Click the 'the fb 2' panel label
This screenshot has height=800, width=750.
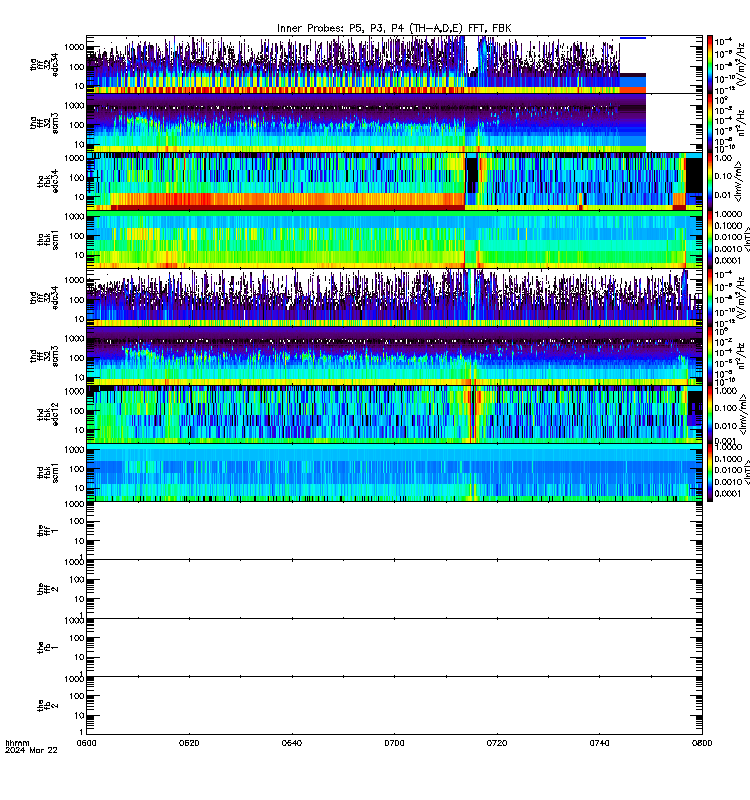point(48,705)
